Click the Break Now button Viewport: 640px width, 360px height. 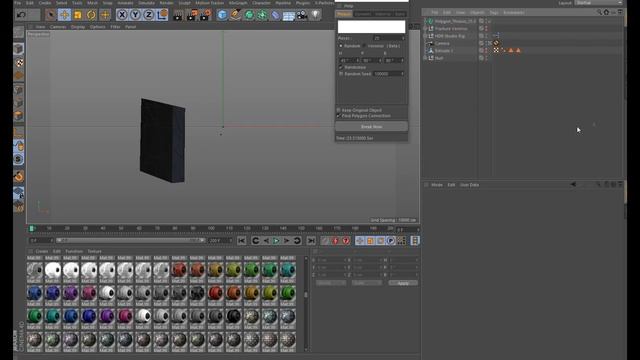point(371,127)
